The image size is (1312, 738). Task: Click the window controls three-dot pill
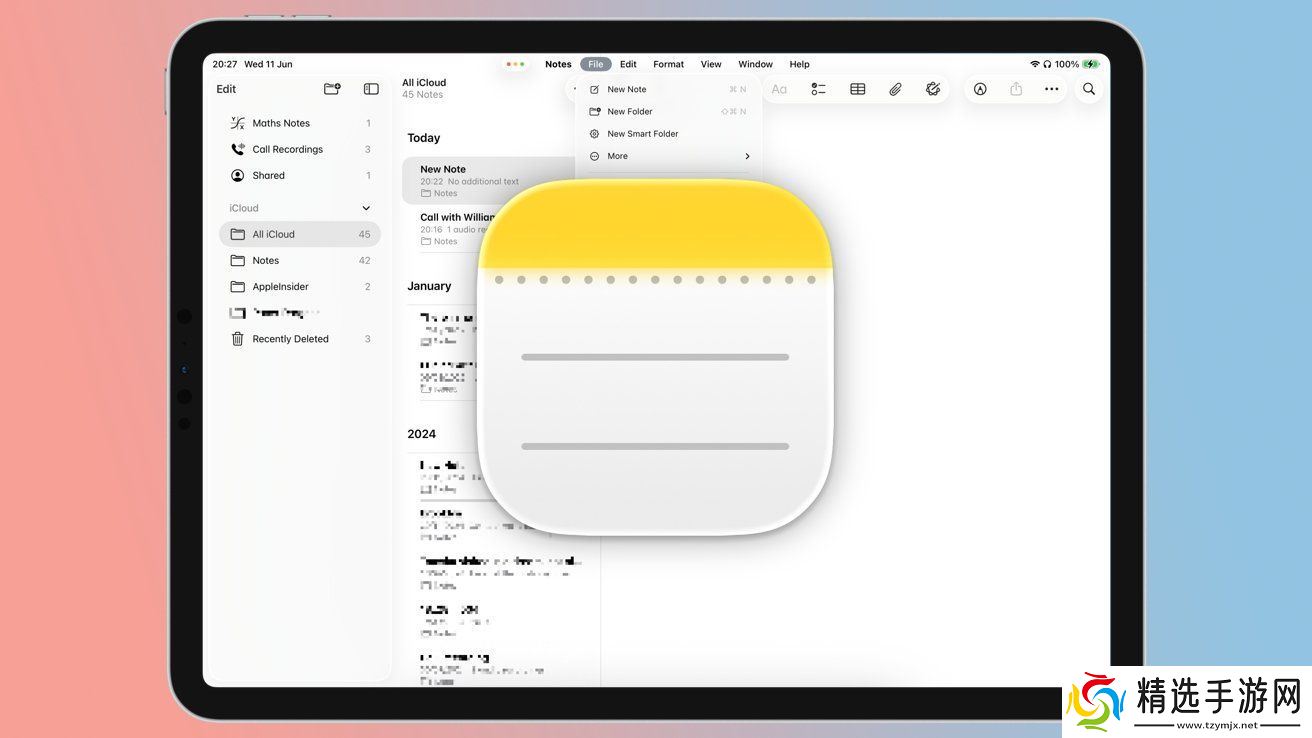(x=515, y=64)
